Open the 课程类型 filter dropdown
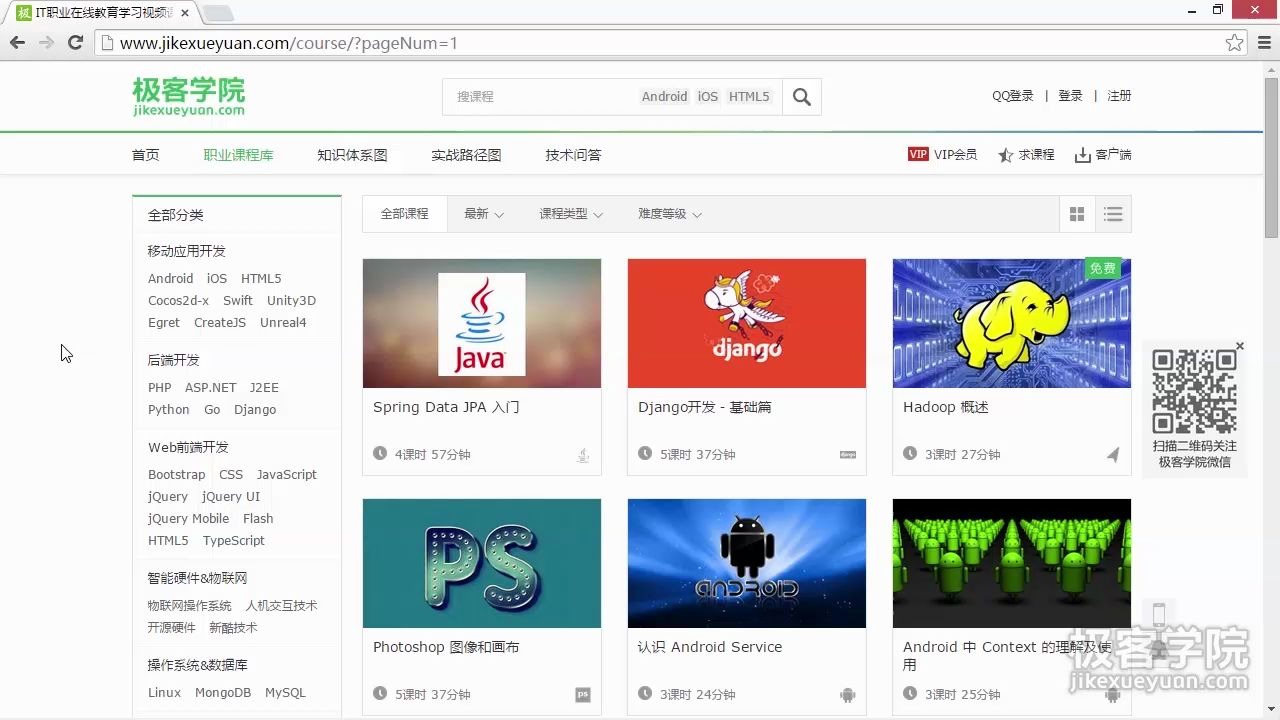The image size is (1280, 720). [570, 213]
